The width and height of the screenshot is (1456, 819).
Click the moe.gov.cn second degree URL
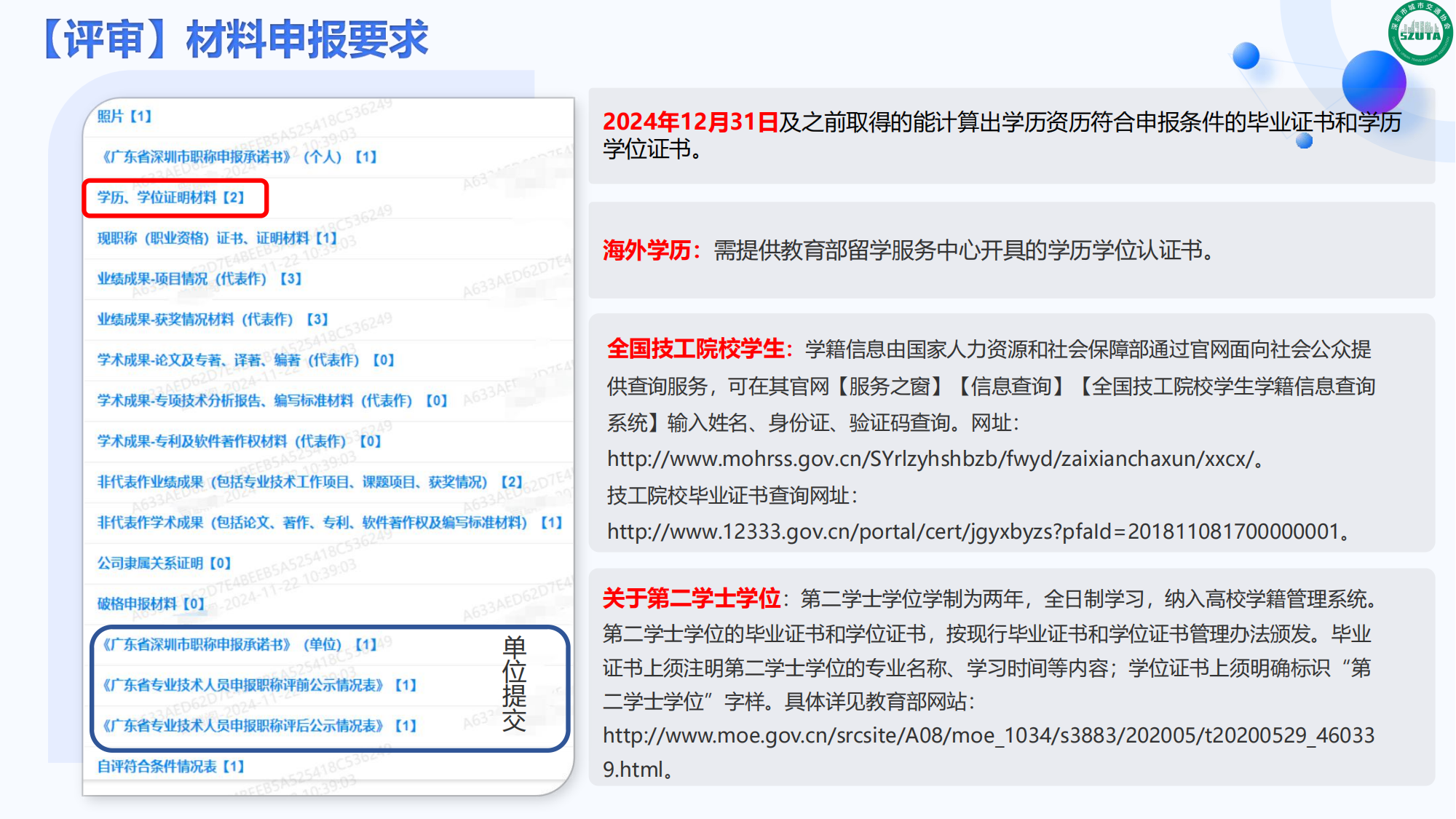pyautogui.click(x=989, y=752)
